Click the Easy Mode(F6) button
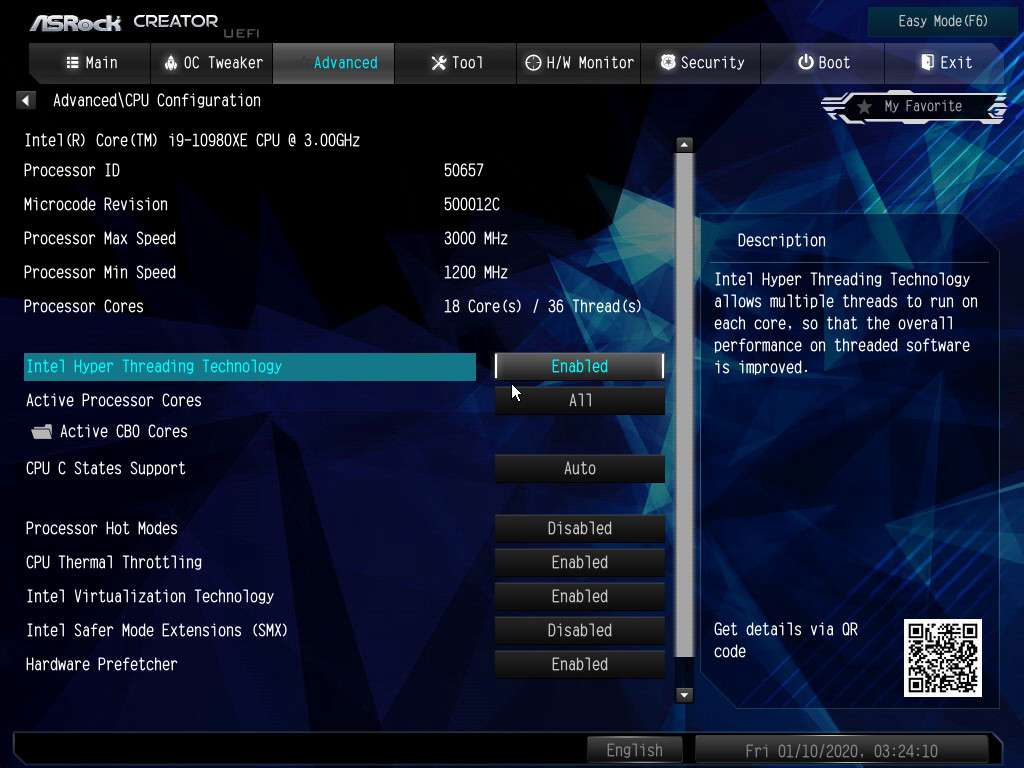 point(942,22)
